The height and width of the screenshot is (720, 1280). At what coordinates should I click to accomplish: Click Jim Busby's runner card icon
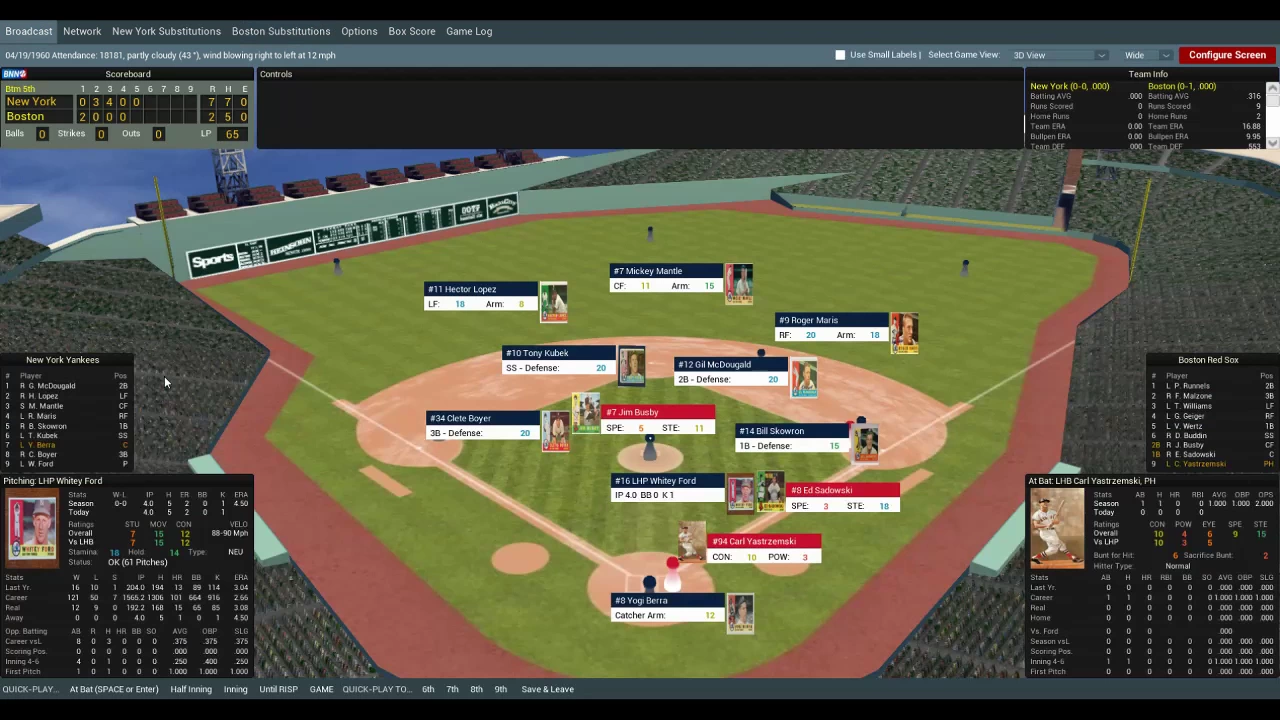(x=587, y=413)
